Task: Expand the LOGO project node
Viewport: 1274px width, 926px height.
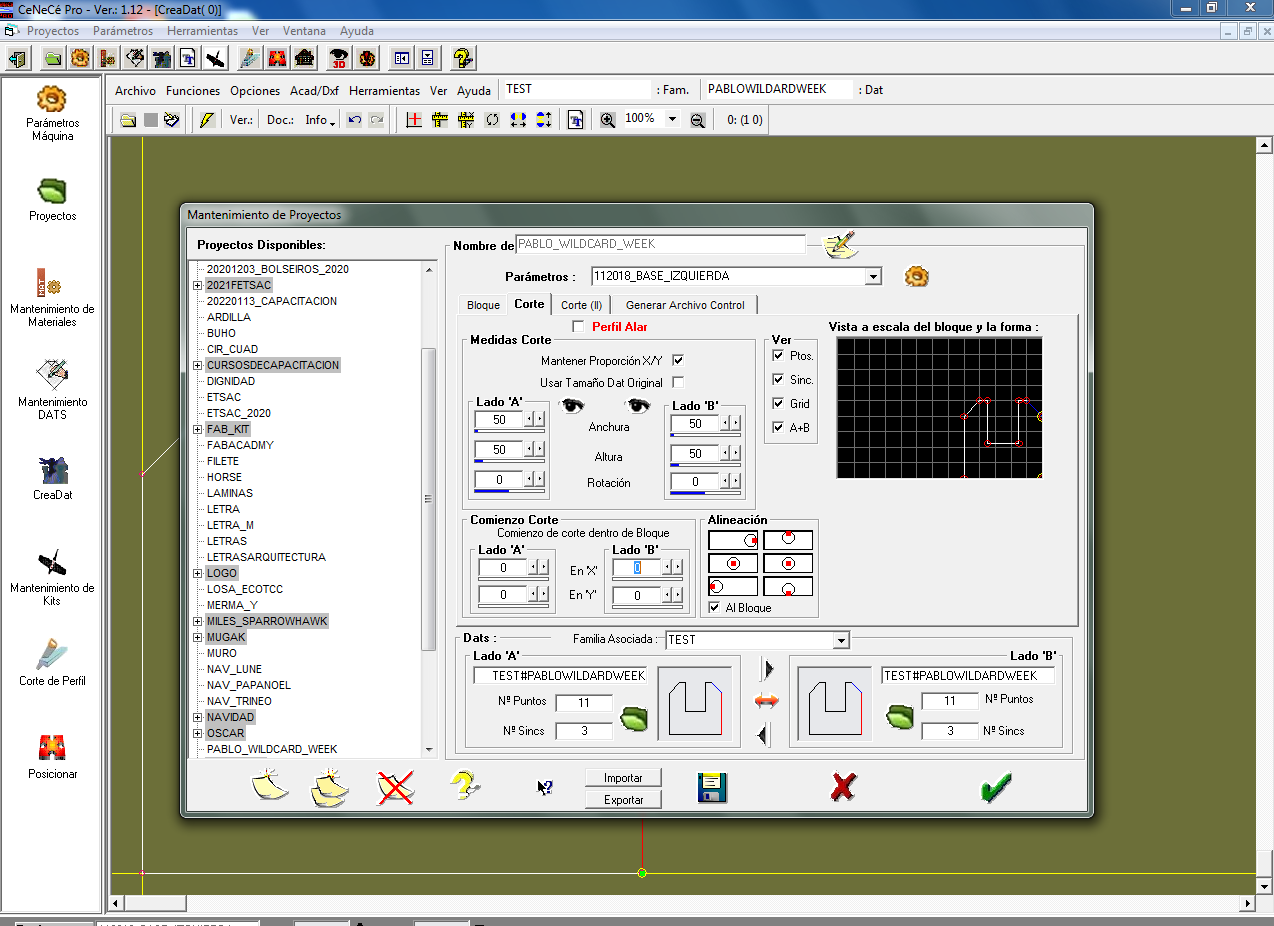Action: [x=198, y=573]
